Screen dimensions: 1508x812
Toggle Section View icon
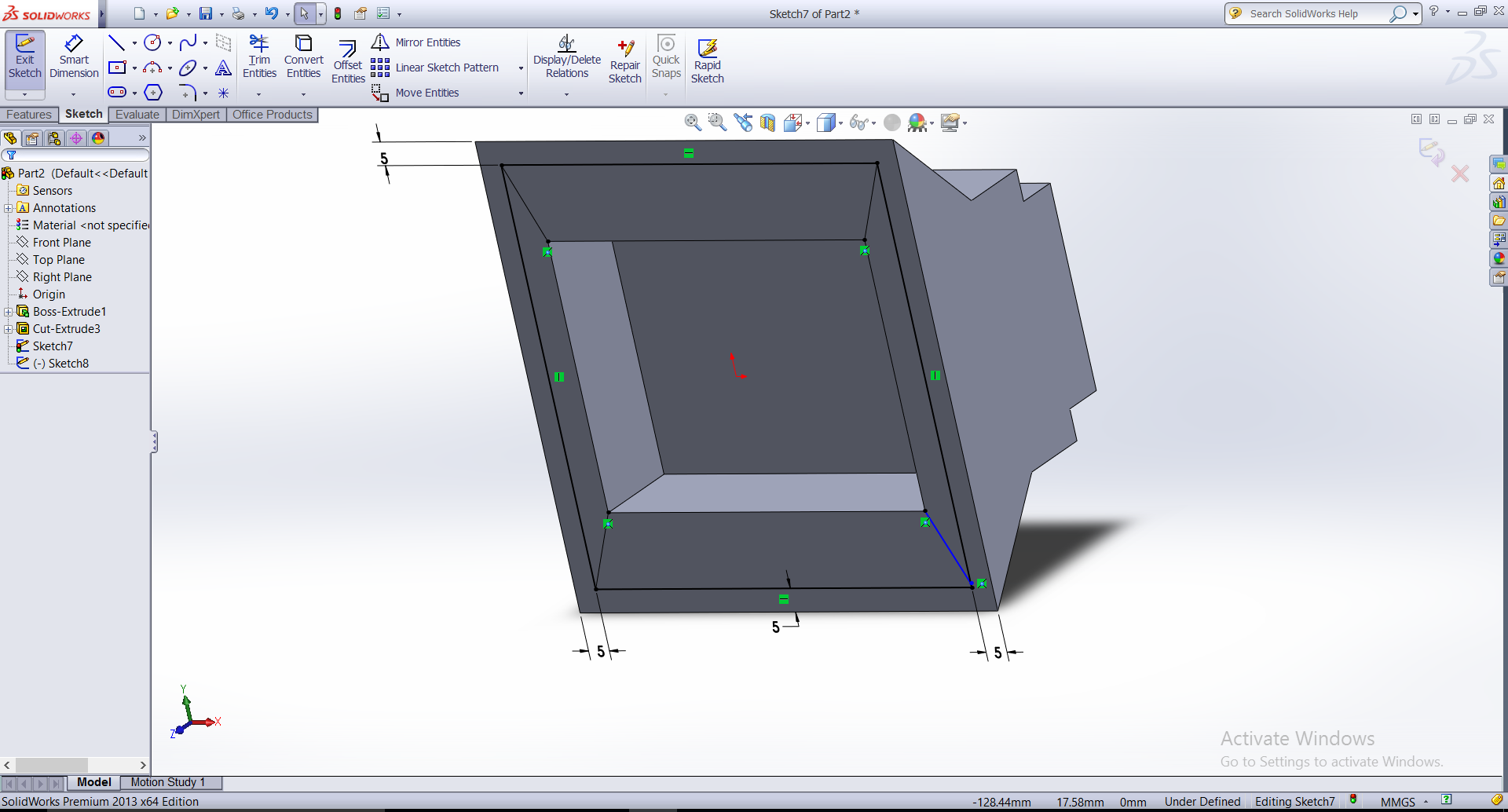coord(767,122)
